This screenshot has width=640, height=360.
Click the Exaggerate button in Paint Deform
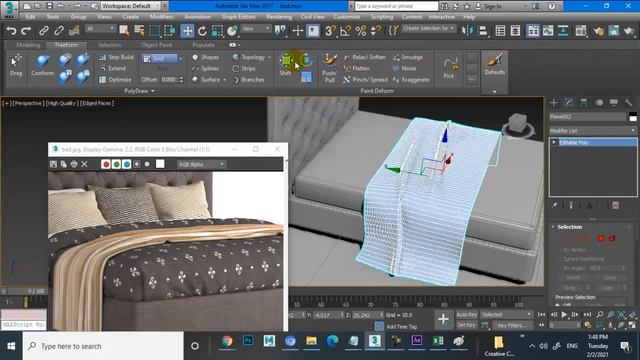pos(411,80)
